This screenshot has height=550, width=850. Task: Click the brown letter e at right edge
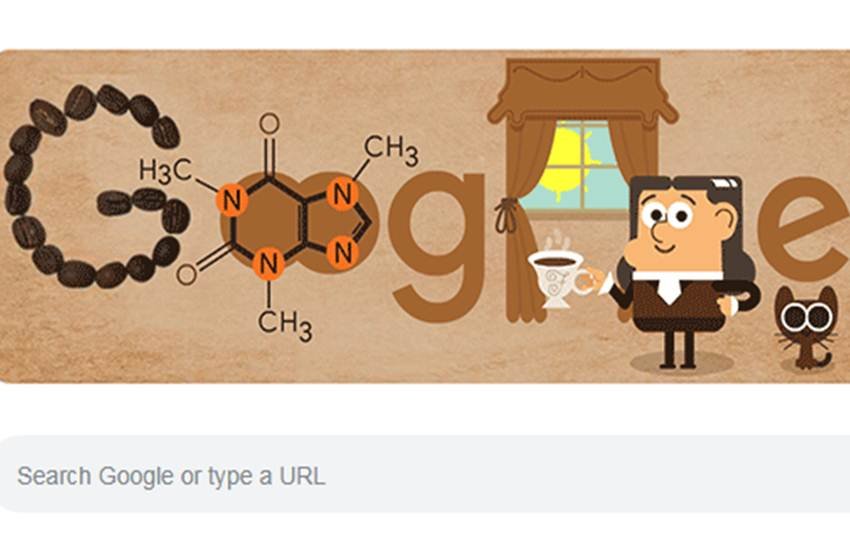(804, 229)
